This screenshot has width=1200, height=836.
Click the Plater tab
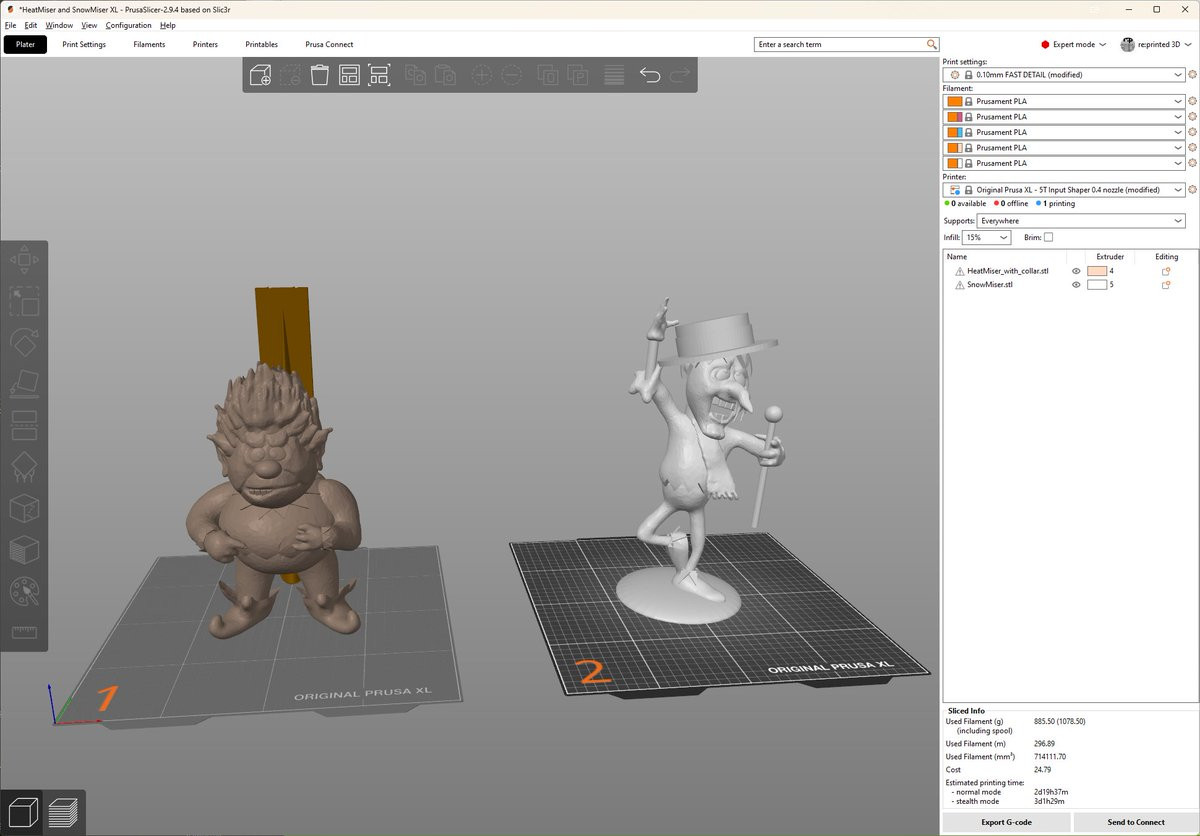pyautogui.click(x=26, y=44)
